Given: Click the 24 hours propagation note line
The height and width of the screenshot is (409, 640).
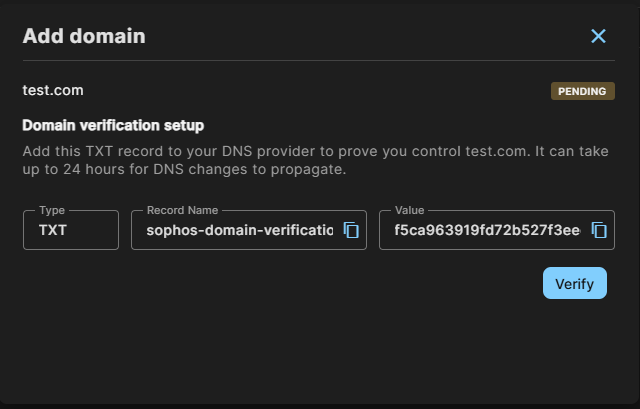Looking at the screenshot, I should point(184,169).
